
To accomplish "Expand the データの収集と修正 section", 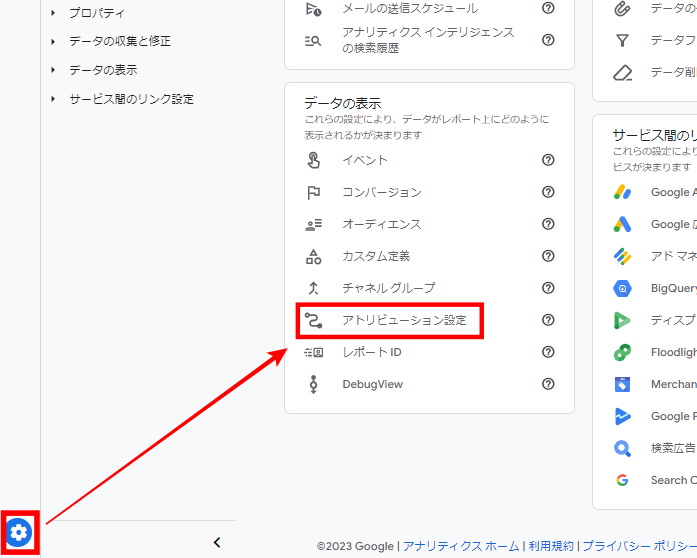I will [x=53, y=42].
